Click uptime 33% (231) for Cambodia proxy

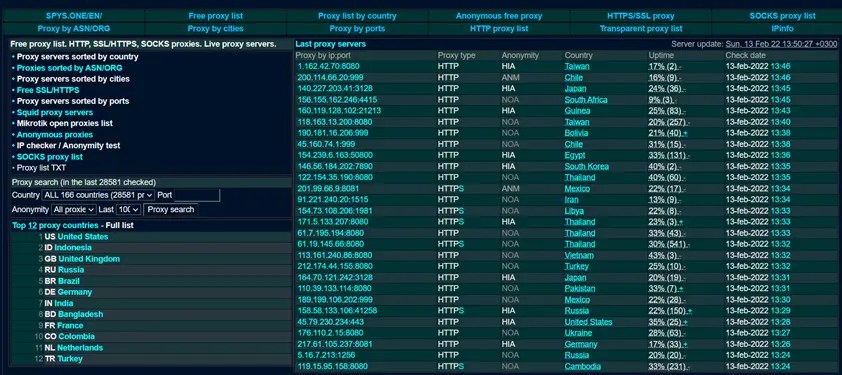point(670,366)
